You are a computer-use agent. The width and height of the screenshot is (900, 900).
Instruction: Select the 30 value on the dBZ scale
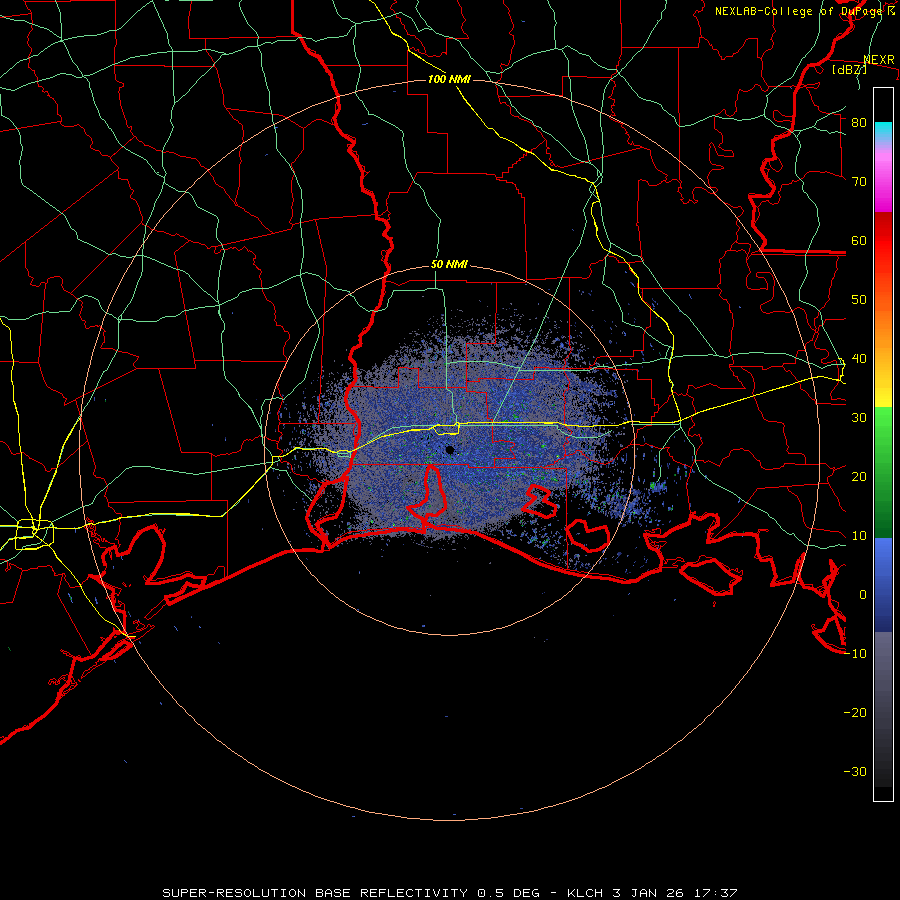(859, 418)
